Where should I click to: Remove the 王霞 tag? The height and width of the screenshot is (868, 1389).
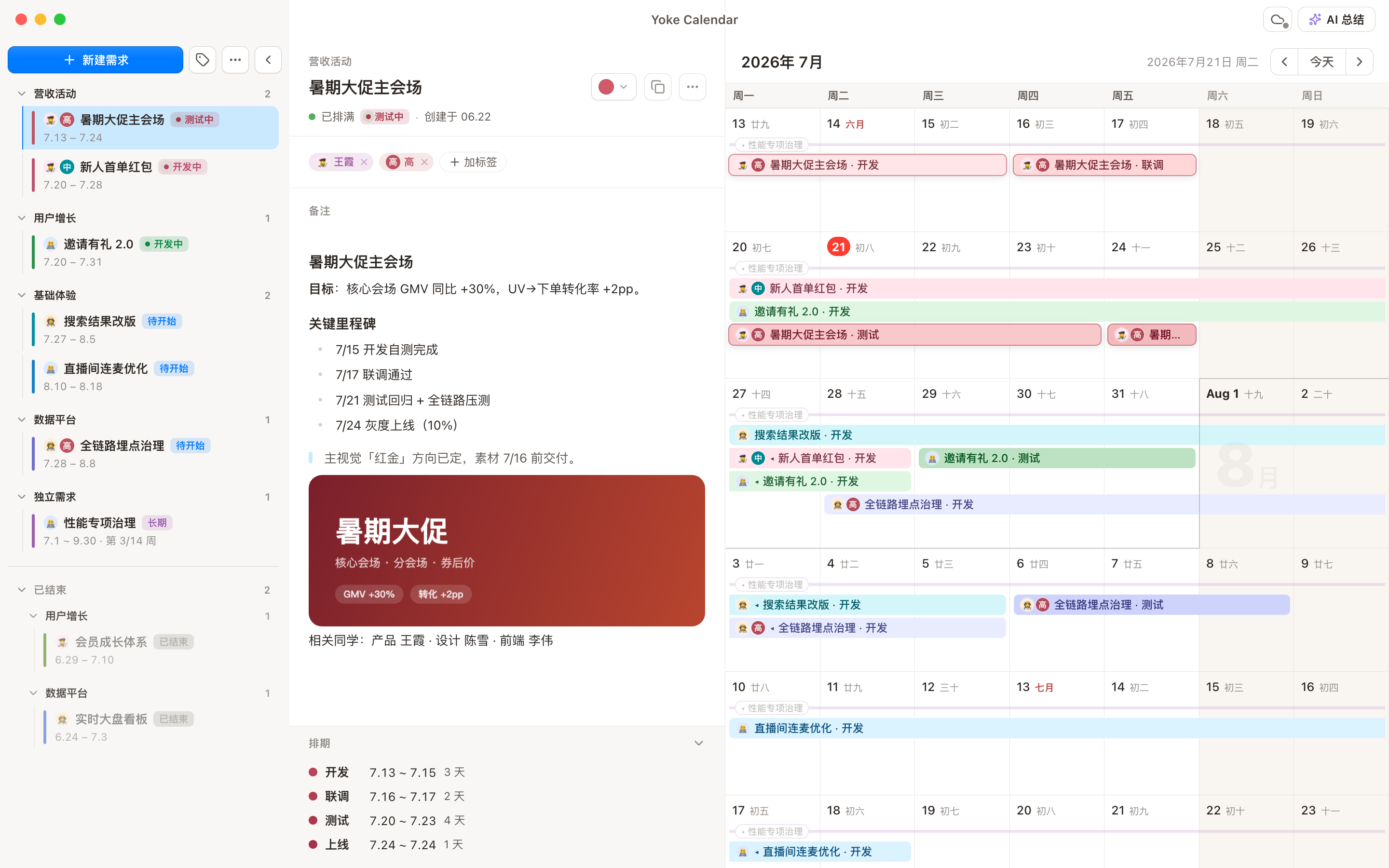point(364,163)
